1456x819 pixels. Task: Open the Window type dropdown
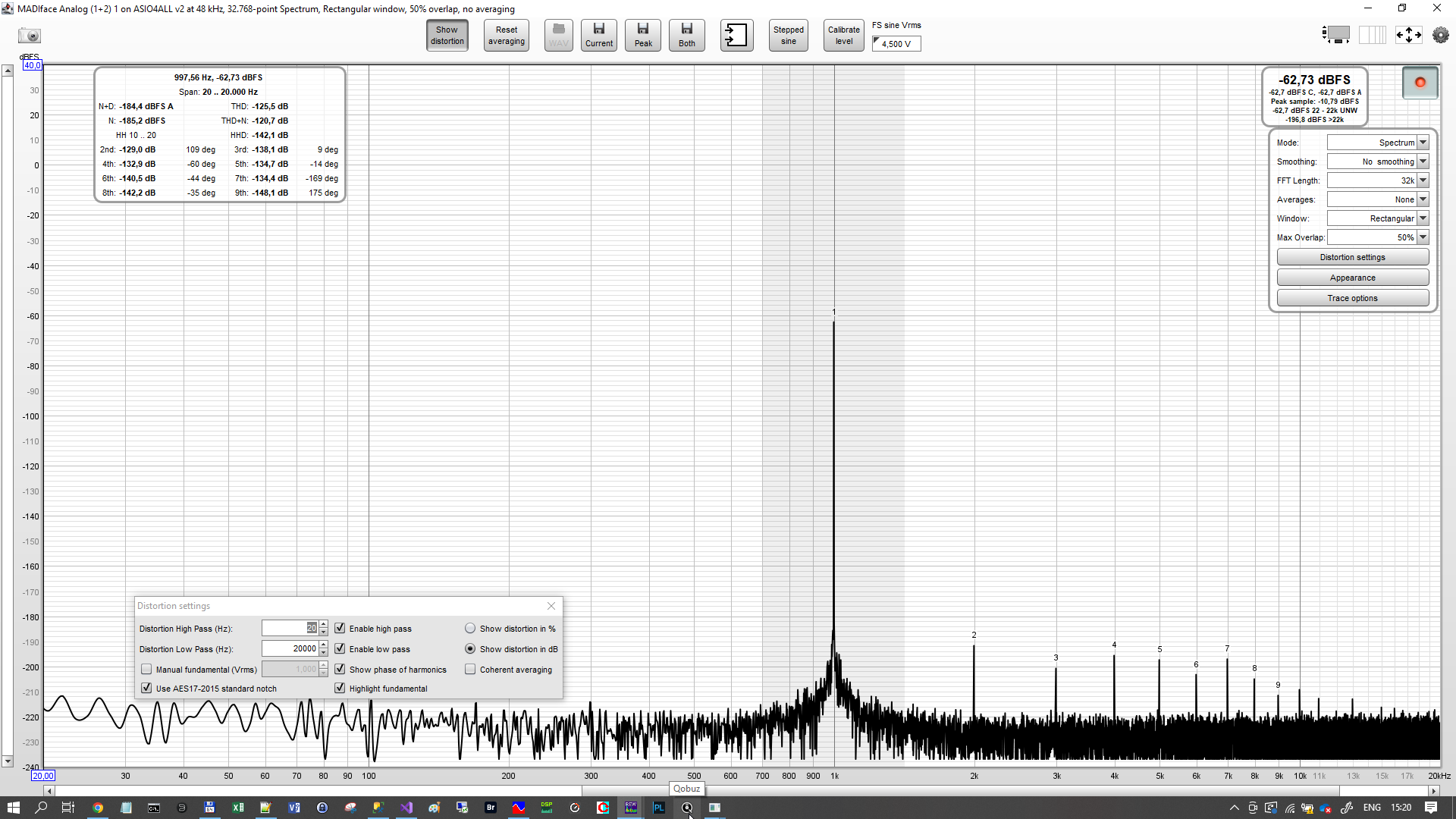tap(1423, 218)
